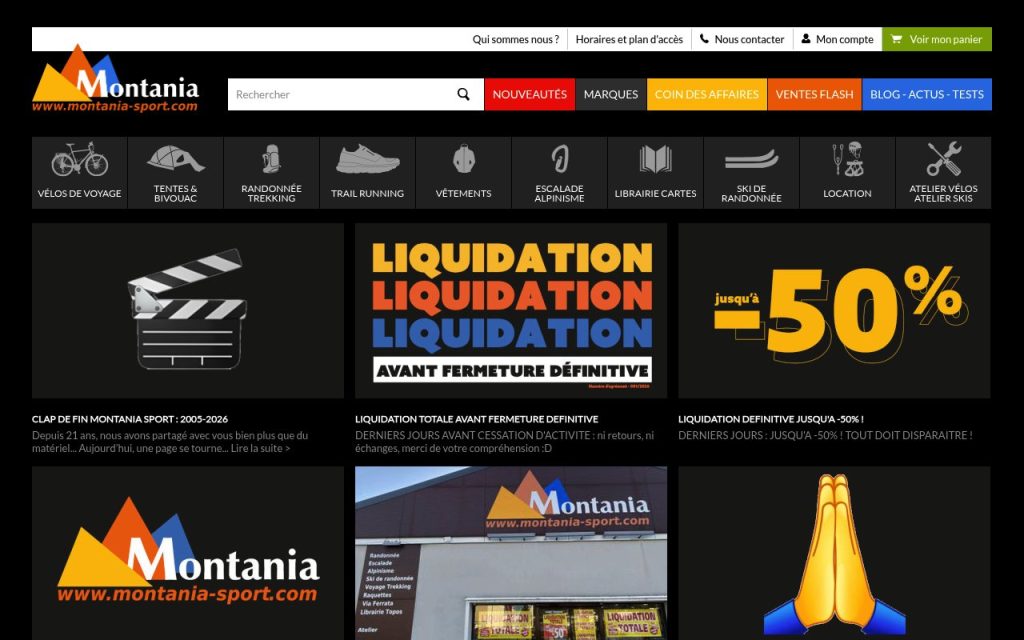Open the Montania logo home link
Image resolution: width=1024 pixels, height=640 pixels.
pyautogui.click(x=116, y=79)
